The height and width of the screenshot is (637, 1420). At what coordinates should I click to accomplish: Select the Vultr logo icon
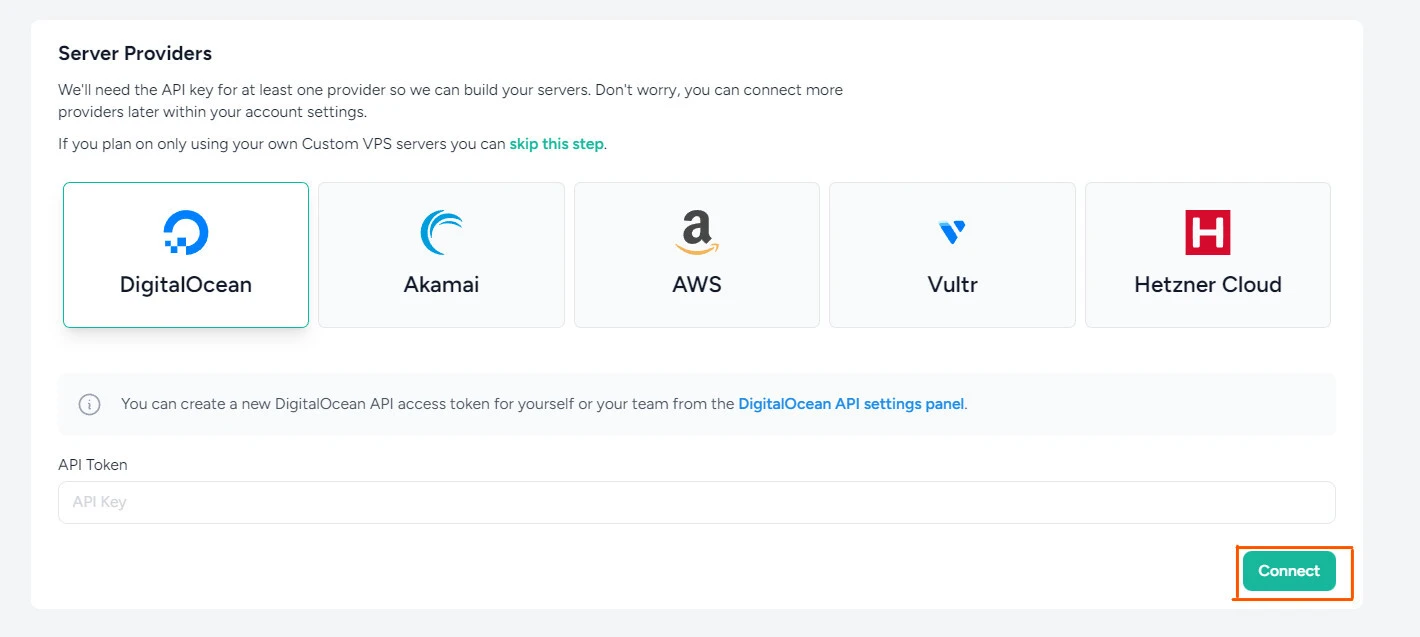[x=951, y=231]
